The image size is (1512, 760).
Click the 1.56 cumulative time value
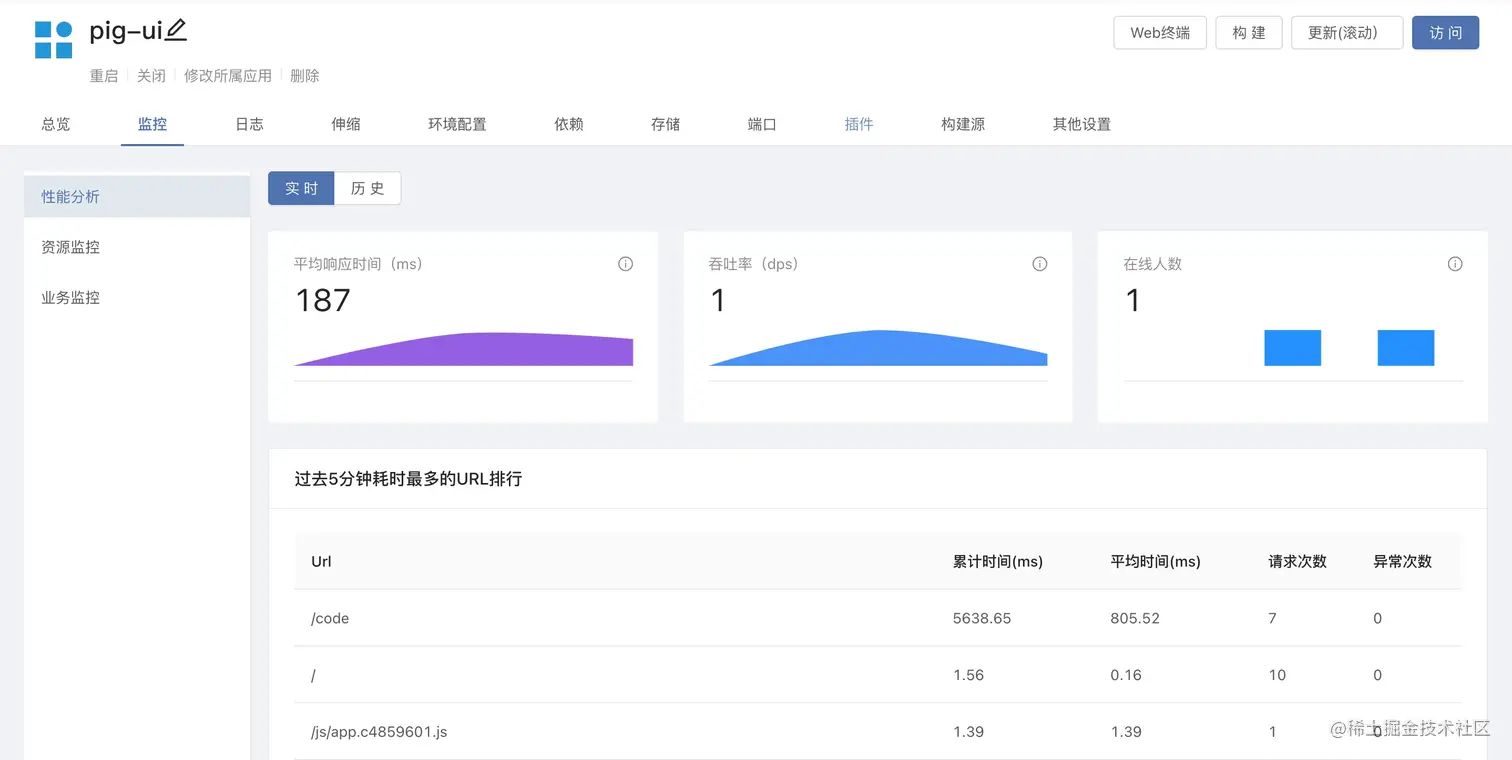pyautogui.click(x=969, y=675)
